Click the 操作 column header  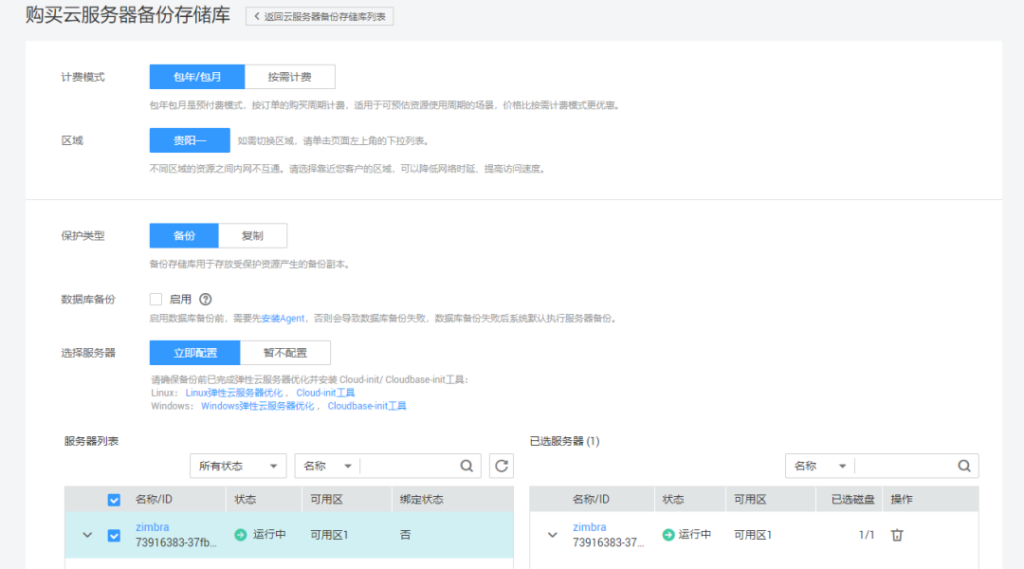(x=901, y=500)
